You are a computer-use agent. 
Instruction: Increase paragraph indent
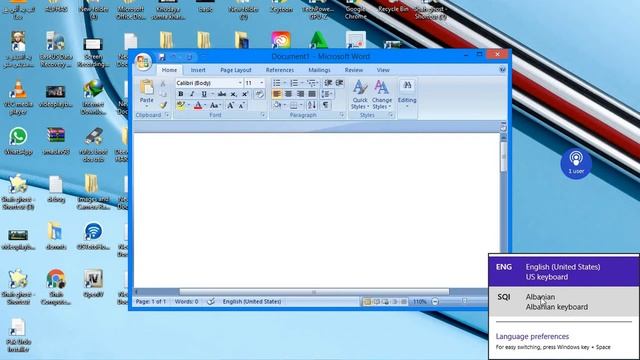tap(340, 83)
